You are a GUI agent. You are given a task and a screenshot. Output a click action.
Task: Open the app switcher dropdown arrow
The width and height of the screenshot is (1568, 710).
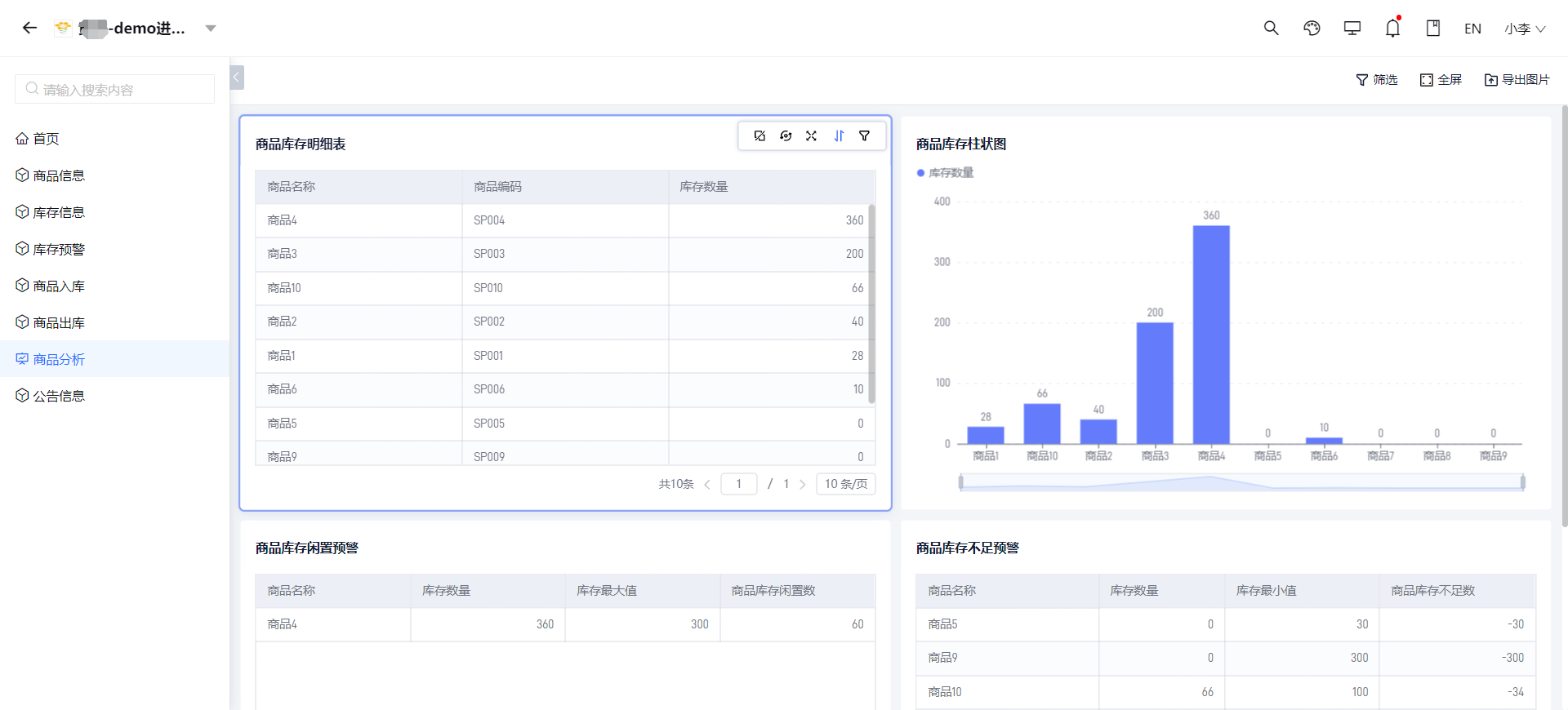point(211,29)
